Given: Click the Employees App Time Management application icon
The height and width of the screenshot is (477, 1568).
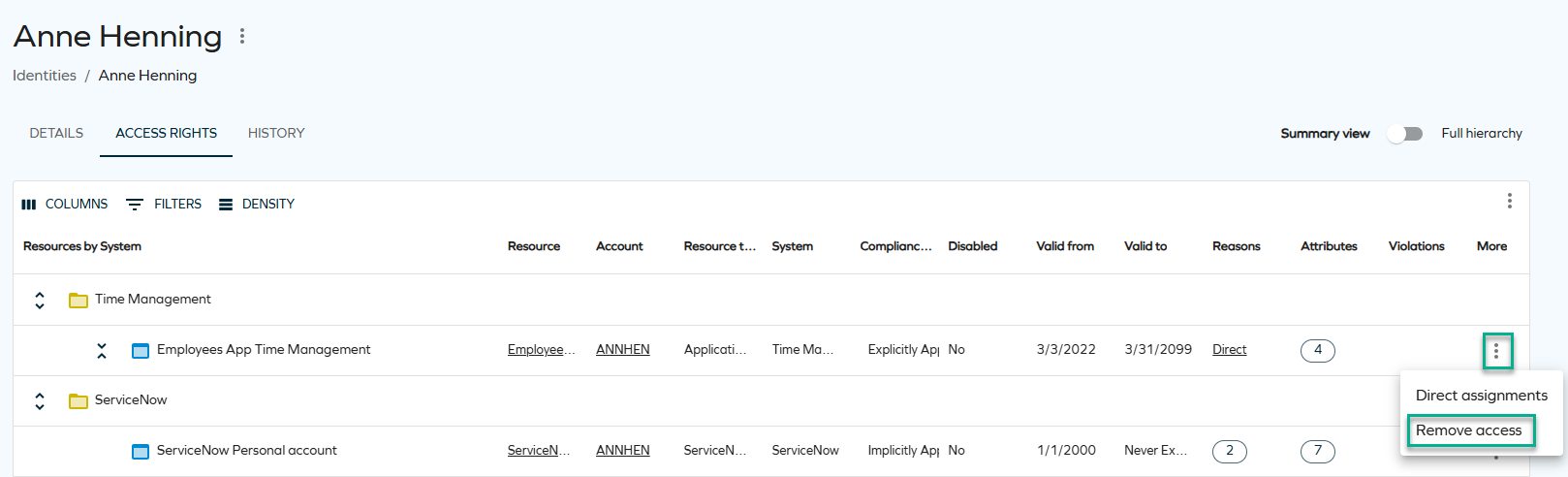Looking at the screenshot, I should 141,350.
